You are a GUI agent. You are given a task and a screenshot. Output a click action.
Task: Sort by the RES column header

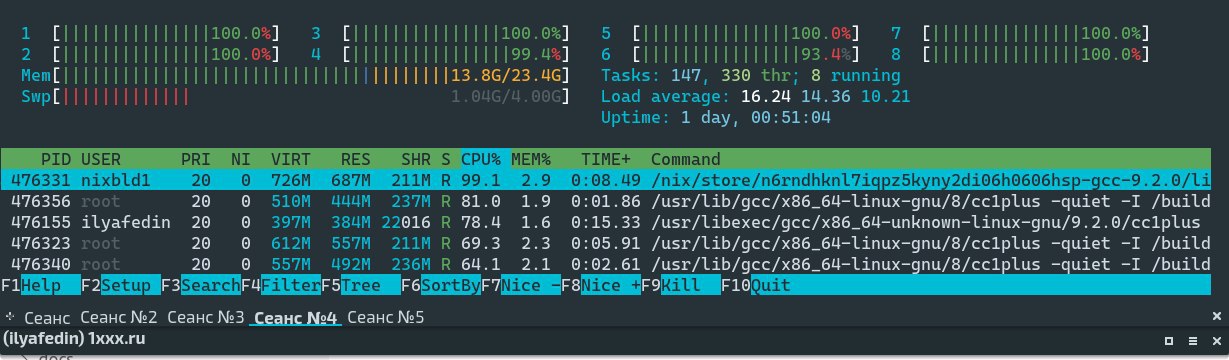355,159
